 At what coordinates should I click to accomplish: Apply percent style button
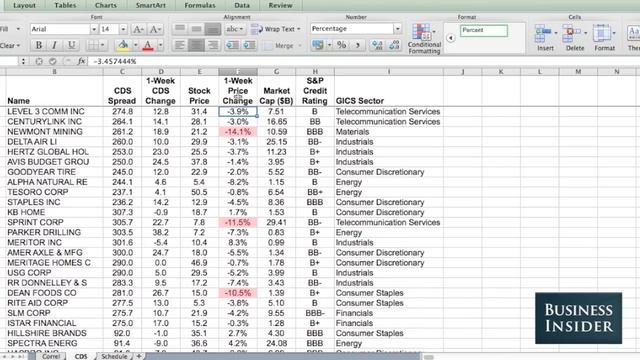(342, 45)
